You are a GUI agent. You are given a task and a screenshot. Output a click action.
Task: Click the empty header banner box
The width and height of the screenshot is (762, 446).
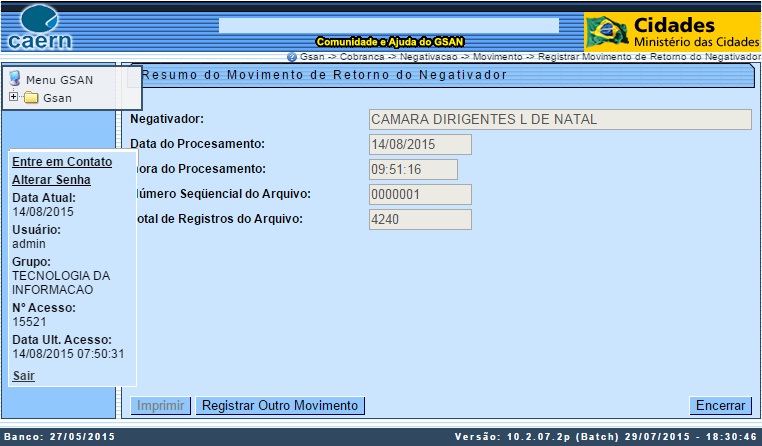pos(389,25)
